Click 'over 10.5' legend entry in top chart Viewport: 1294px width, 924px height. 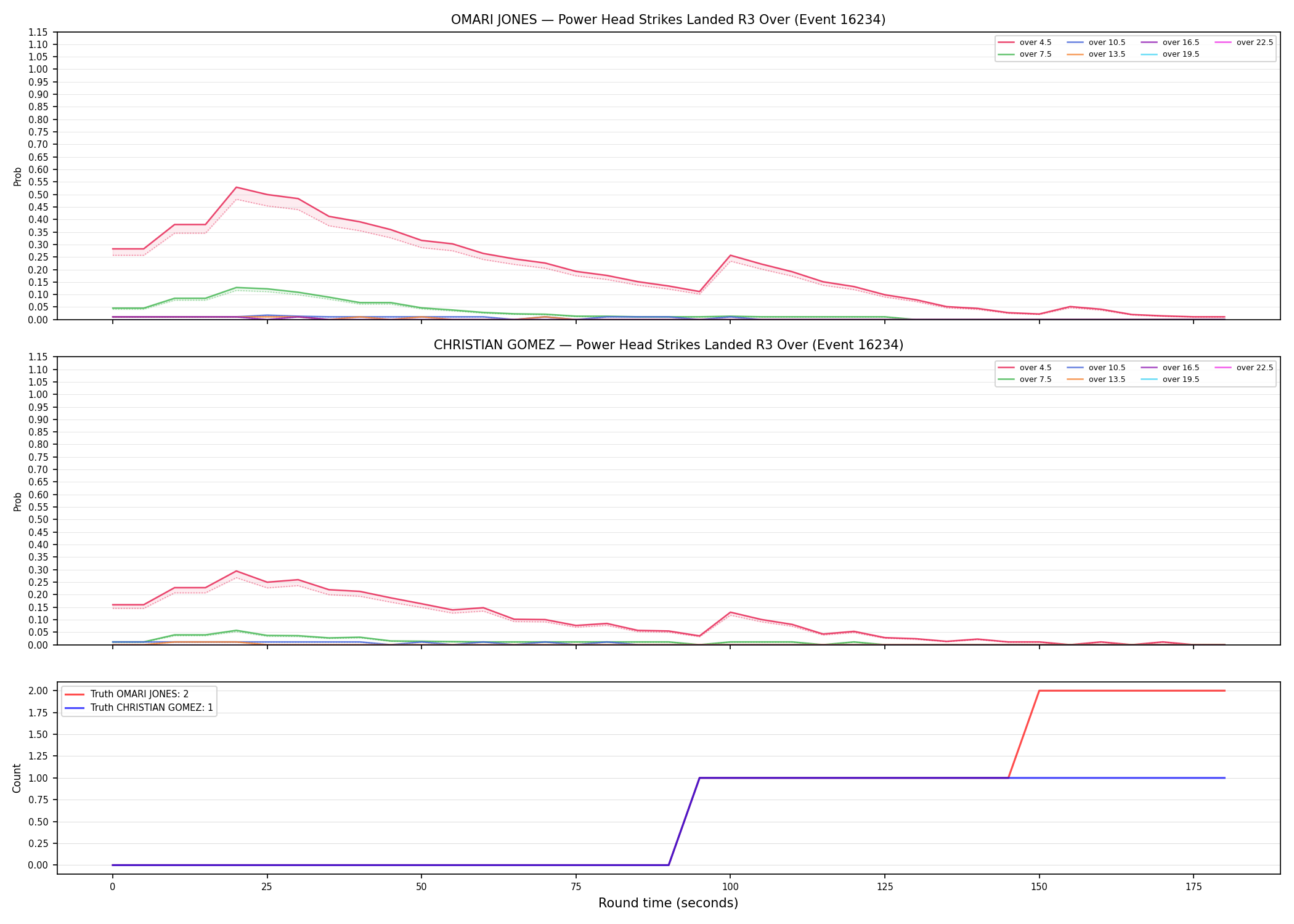1096,43
